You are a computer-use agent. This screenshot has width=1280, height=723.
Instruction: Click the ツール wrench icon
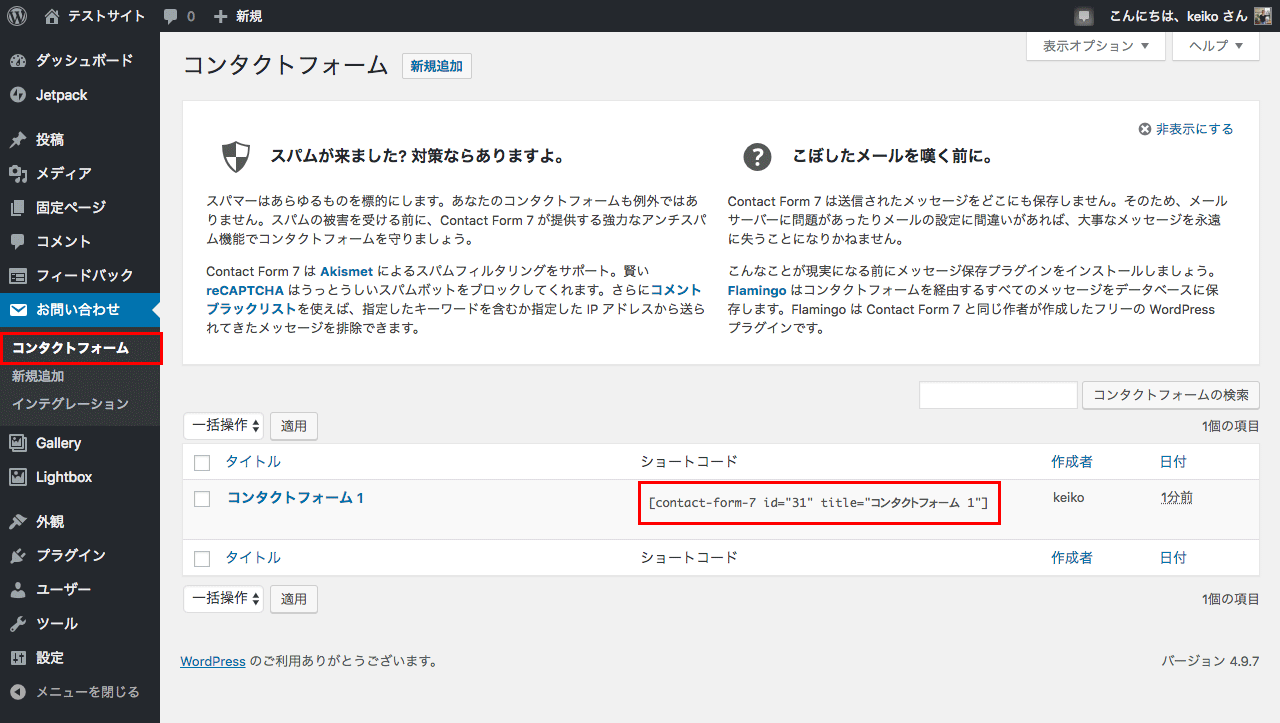click(18, 624)
